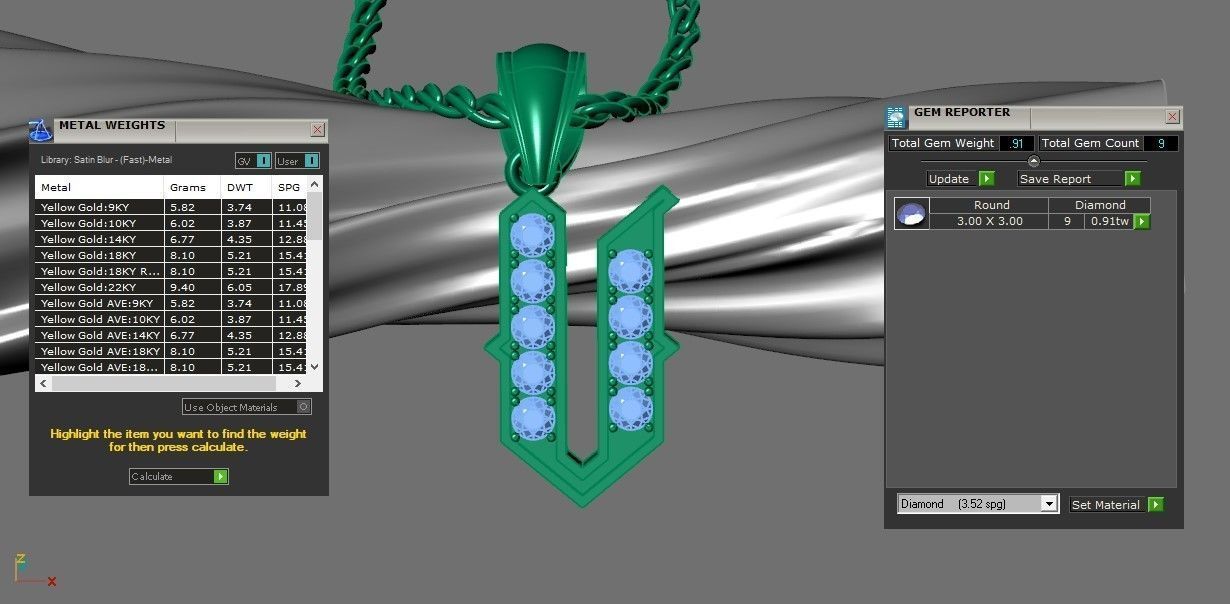Click the round gem thumbnail in Gem Reporter
1230x604 pixels.
pyautogui.click(x=911, y=213)
